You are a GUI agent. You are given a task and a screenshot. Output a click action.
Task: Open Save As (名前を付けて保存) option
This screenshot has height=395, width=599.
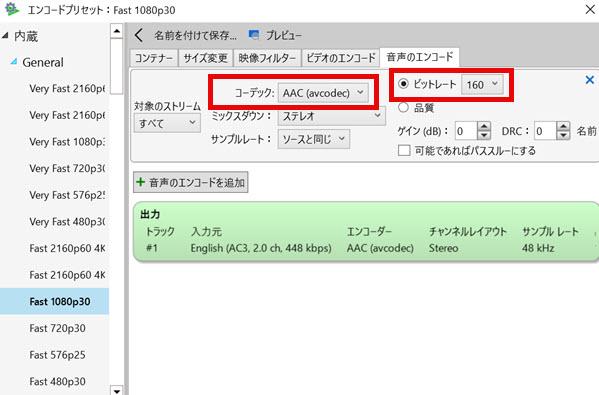click(x=195, y=36)
